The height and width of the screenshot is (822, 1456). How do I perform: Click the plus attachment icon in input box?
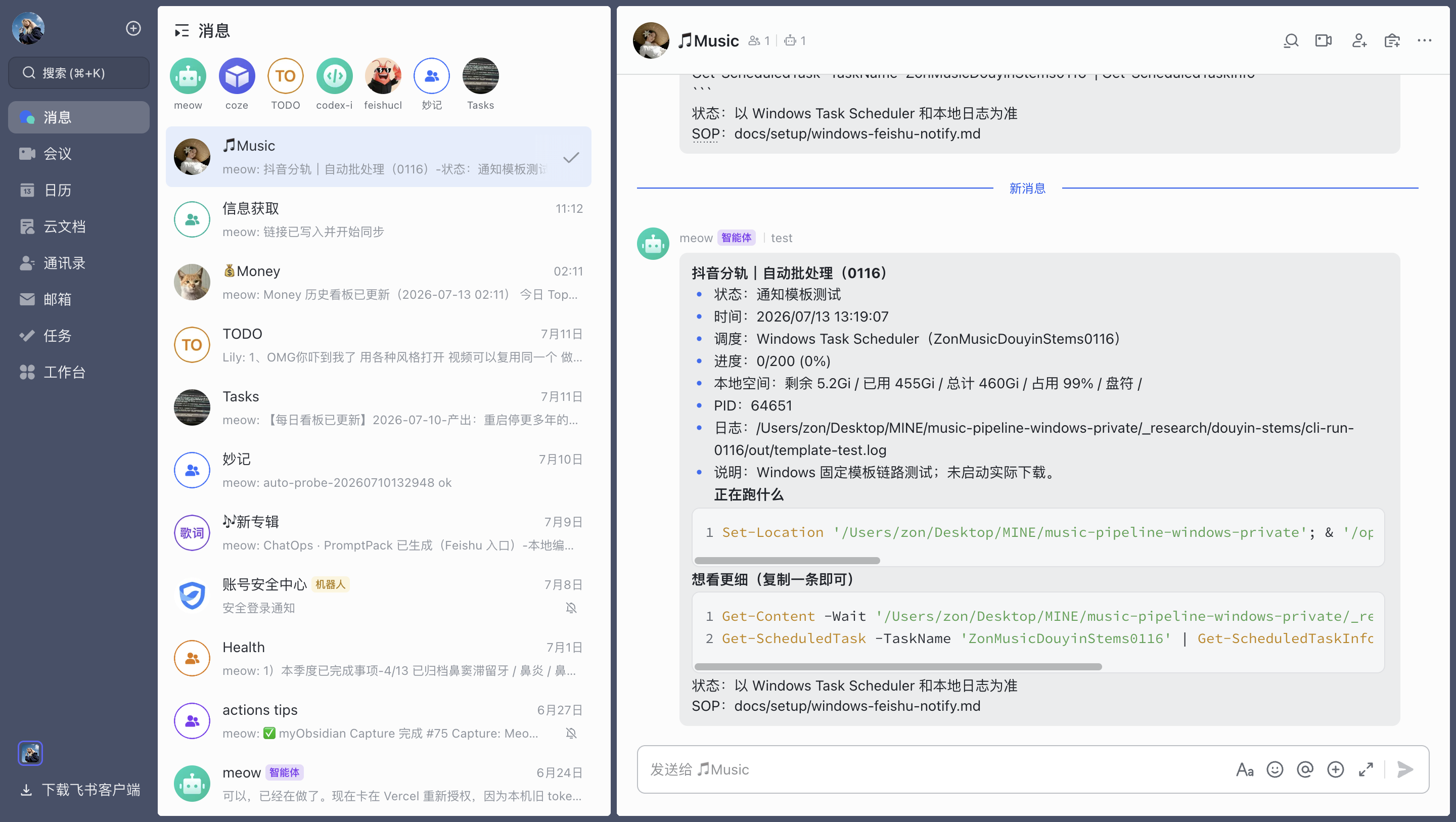click(x=1336, y=769)
